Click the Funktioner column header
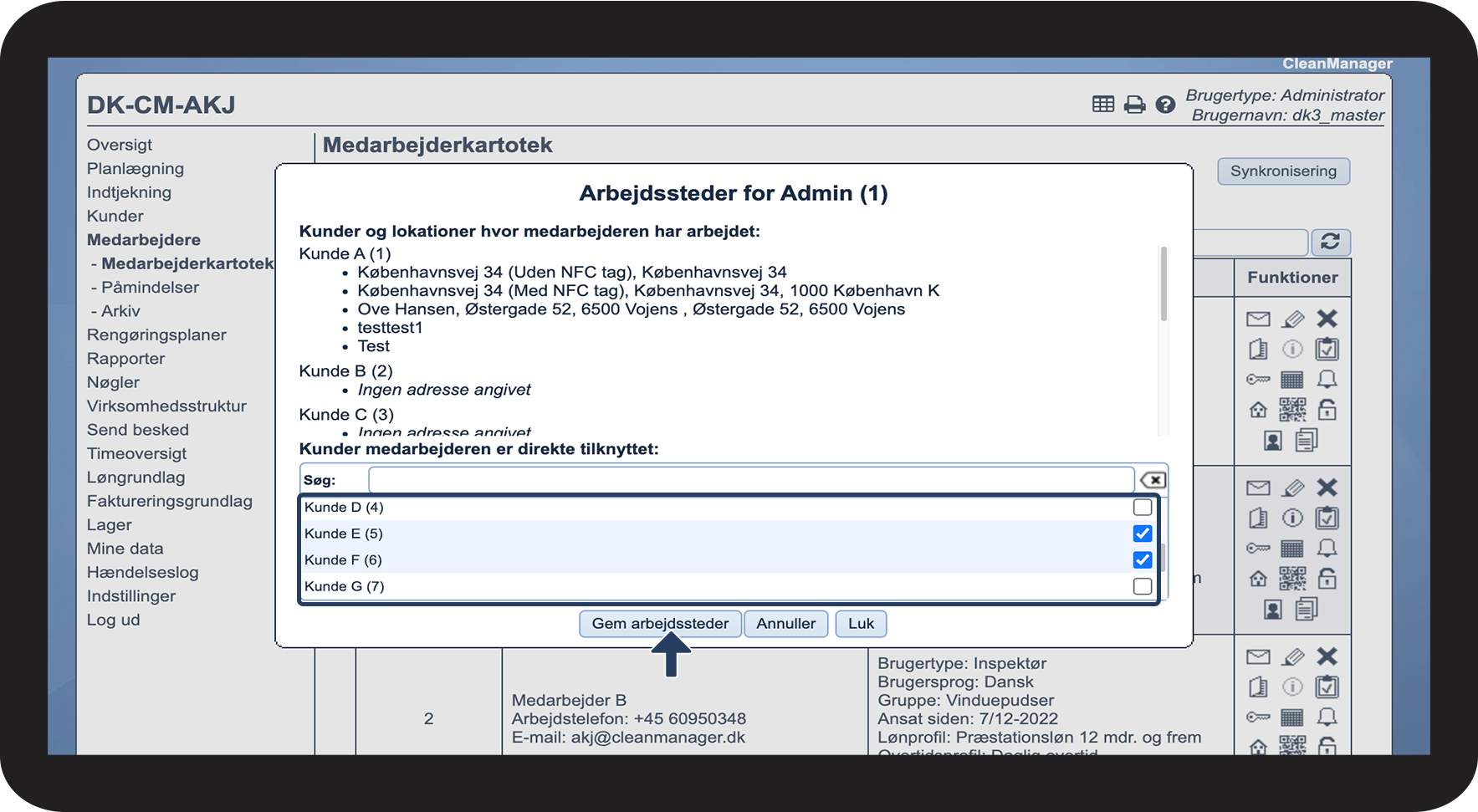Image resolution: width=1478 pixels, height=812 pixels. [x=1292, y=278]
